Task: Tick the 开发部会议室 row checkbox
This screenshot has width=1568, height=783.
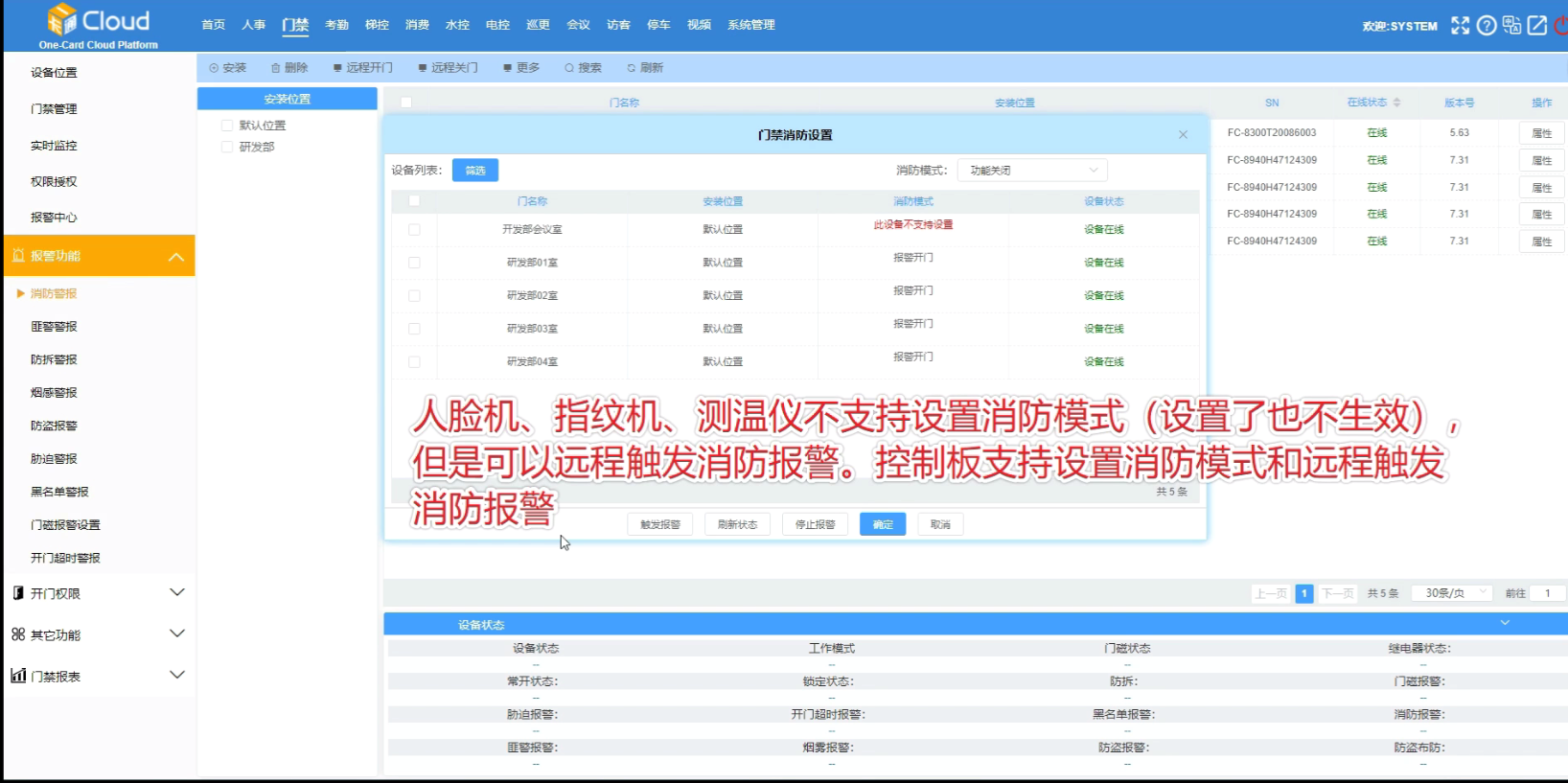Action: click(414, 230)
